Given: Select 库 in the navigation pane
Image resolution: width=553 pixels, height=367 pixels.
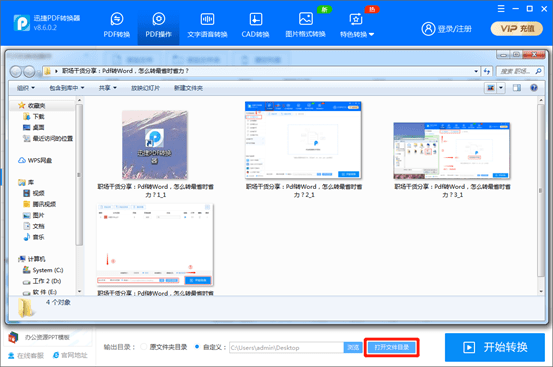Looking at the screenshot, I should pyautogui.click(x=26, y=182).
